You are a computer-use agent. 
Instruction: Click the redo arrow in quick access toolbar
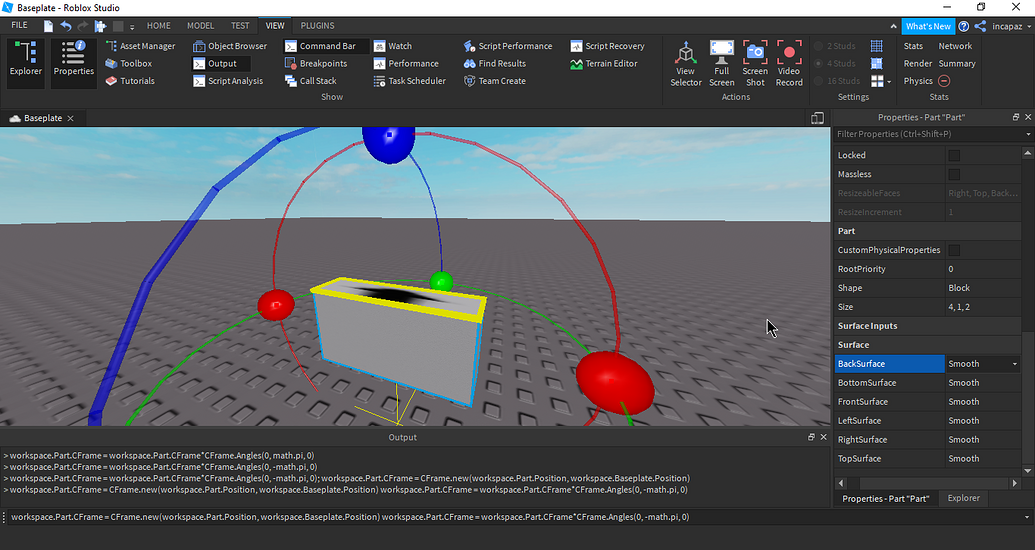tap(83, 26)
